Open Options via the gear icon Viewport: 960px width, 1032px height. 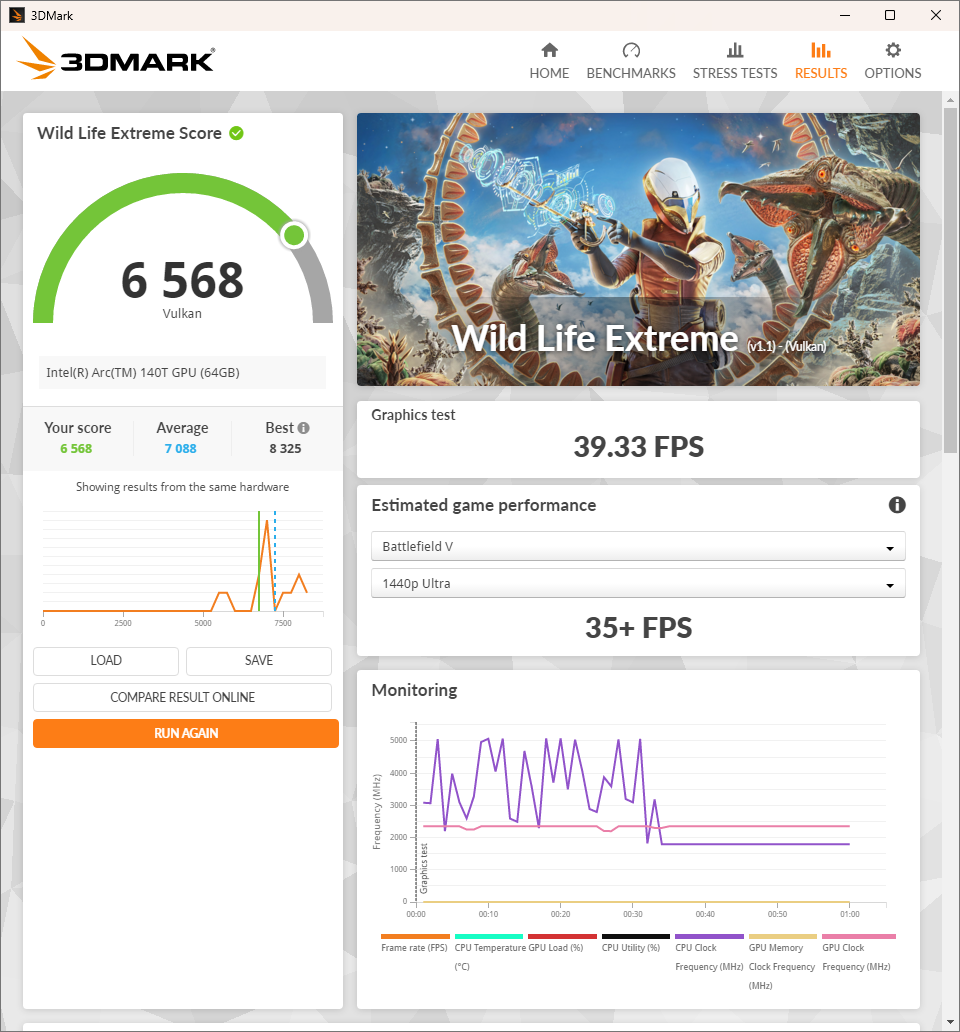pos(893,50)
